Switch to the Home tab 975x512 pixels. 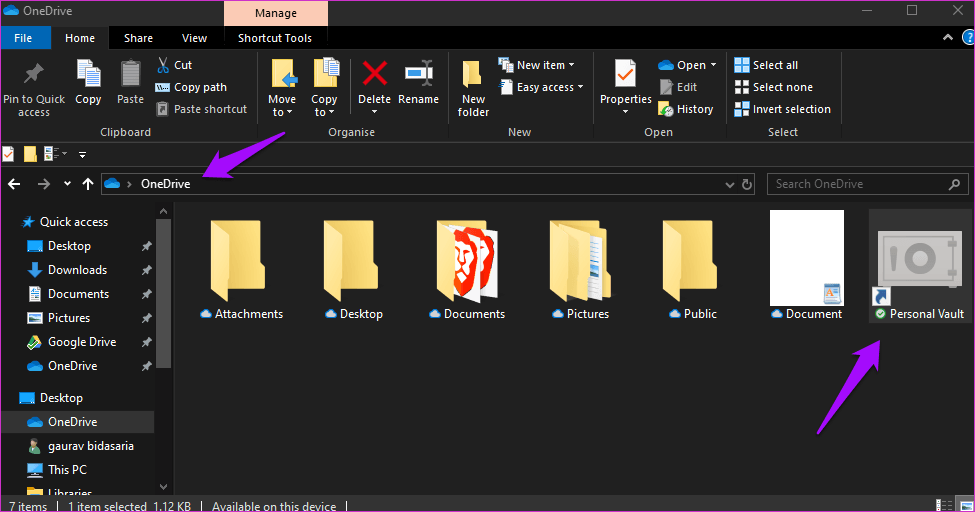80,38
